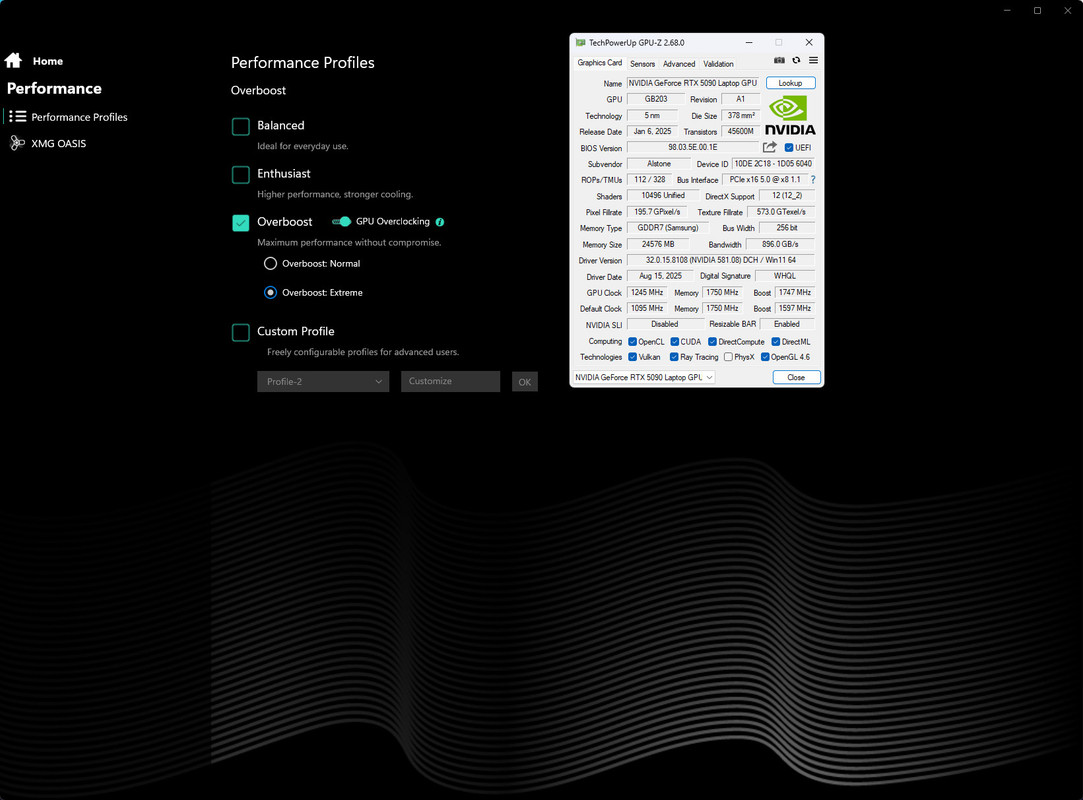This screenshot has width=1083, height=800.
Task: Uncheck the Overboost profile checkbox
Action: tap(240, 222)
